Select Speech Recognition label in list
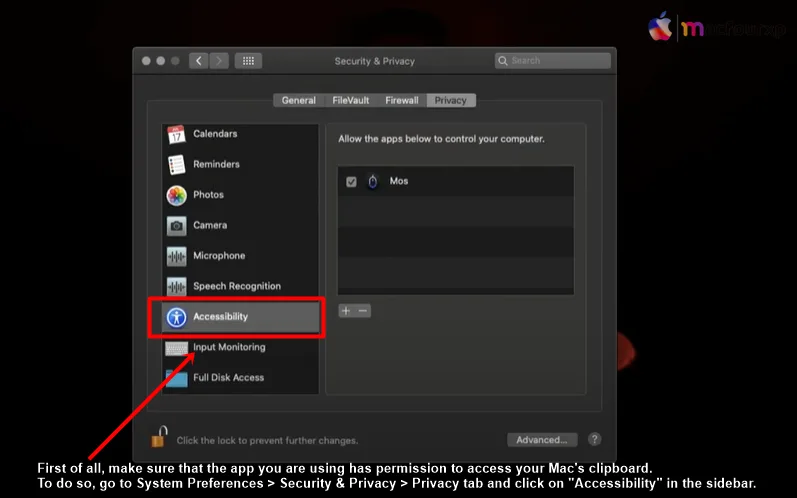 tap(237, 286)
